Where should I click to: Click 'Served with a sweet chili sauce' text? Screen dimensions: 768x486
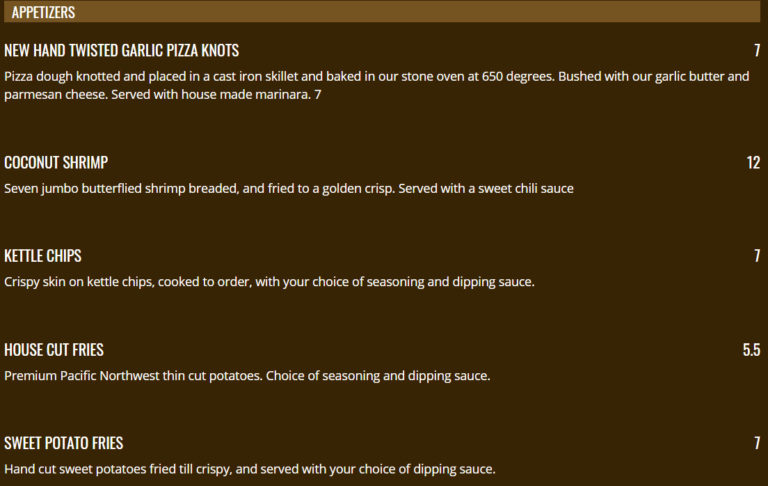(486, 188)
